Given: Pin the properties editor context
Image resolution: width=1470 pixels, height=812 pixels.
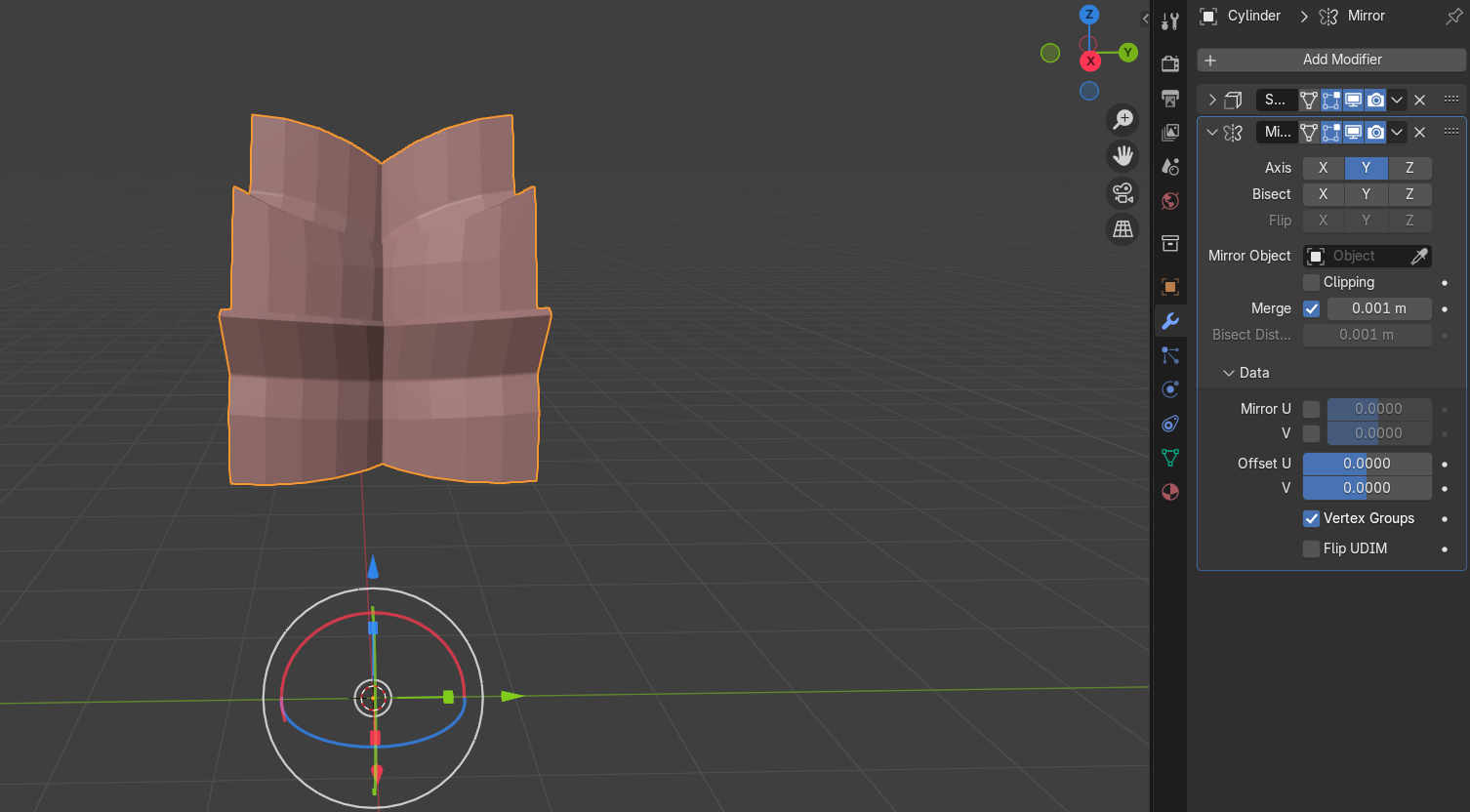Looking at the screenshot, I should tap(1453, 17).
